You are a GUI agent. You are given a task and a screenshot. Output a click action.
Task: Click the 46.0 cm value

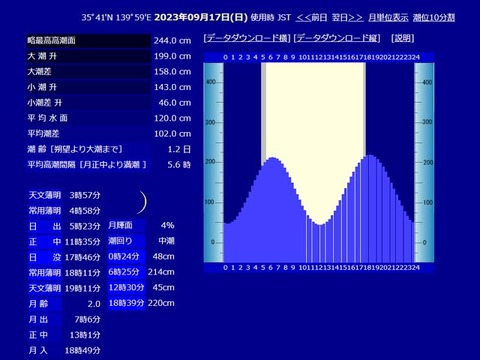click(x=175, y=103)
